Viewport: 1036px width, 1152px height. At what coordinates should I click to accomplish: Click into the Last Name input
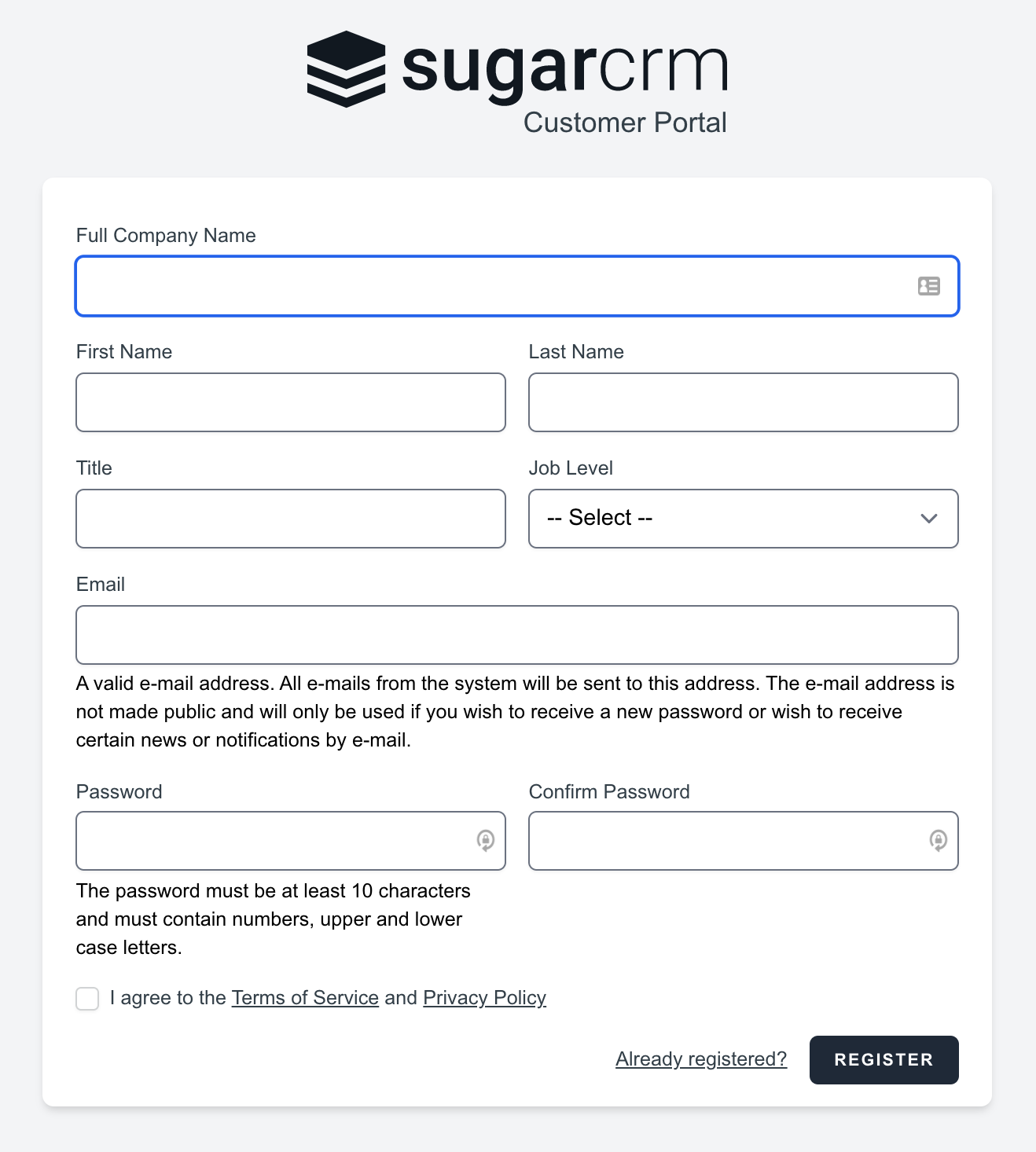(743, 402)
